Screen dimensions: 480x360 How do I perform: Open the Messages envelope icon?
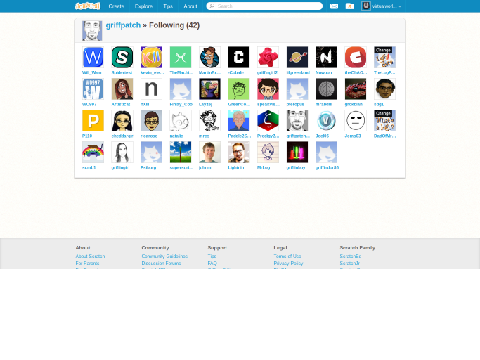point(334,6)
